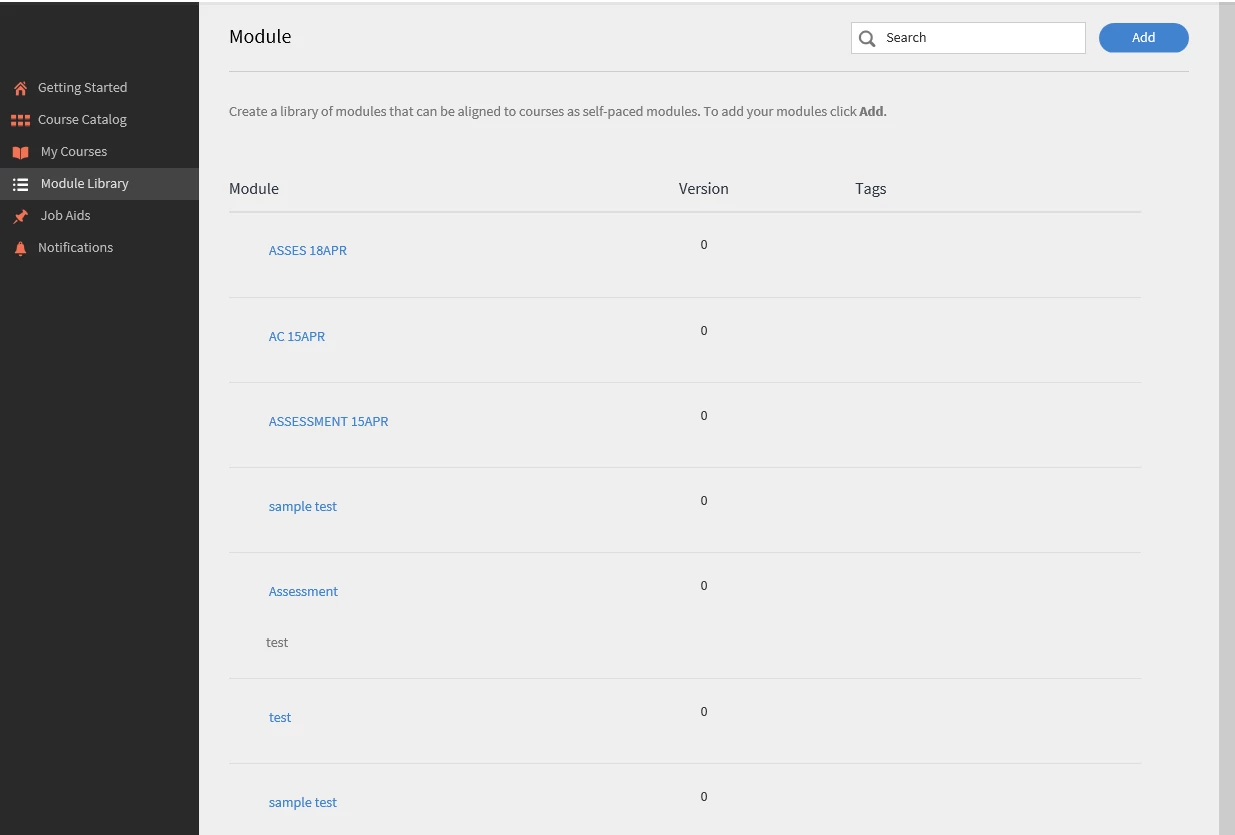Focus the module Search field

click(x=980, y=38)
